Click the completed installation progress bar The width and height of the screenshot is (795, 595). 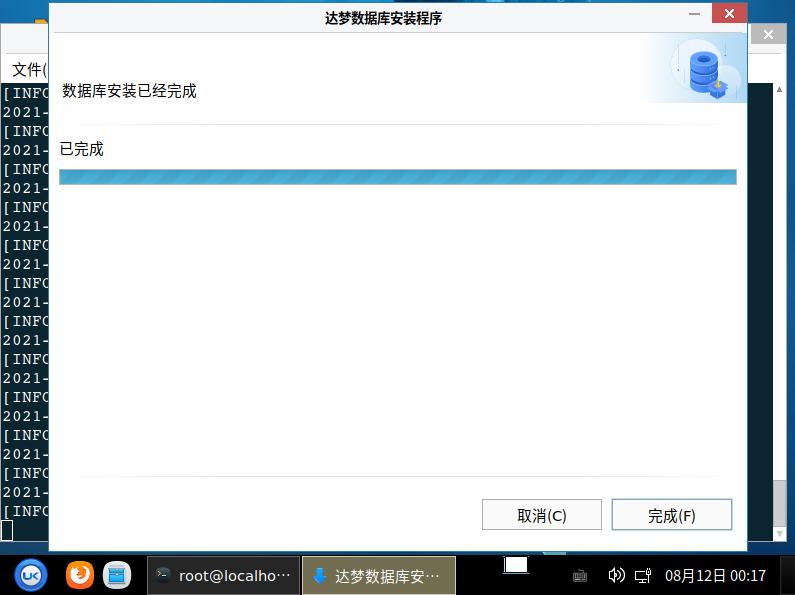(398, 177)
